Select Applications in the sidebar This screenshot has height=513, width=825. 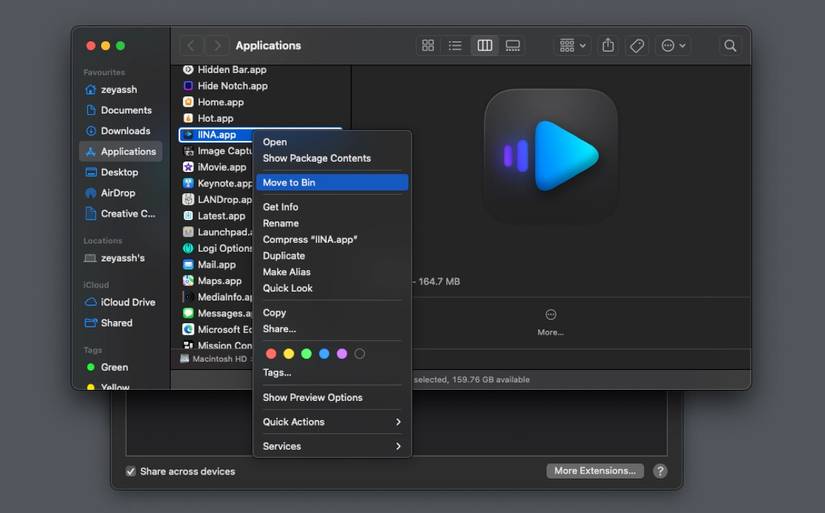pyautogui.click(x=120, y=152)
